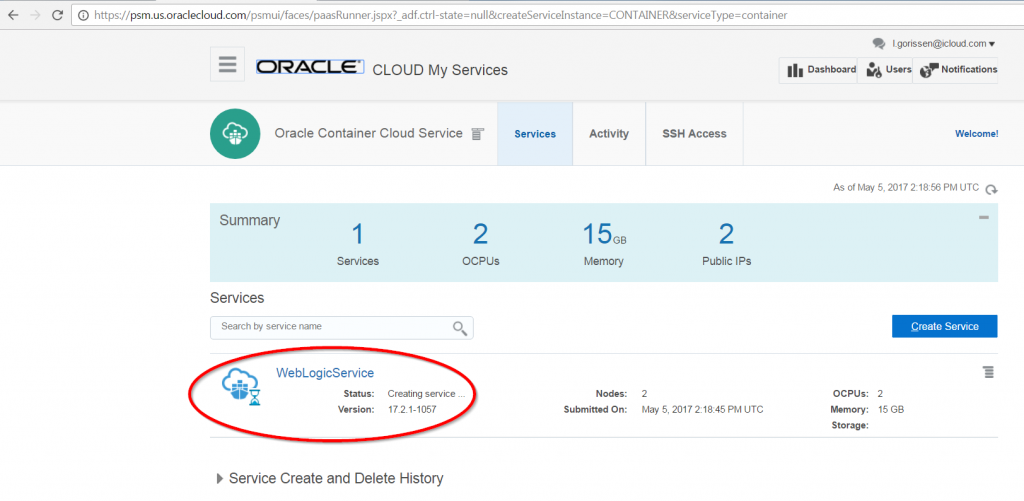Viewport: 1024px width, 501px height.
Task: Open menu icon beside Oracle Container Cloud Service
Action: click(478, 134)
